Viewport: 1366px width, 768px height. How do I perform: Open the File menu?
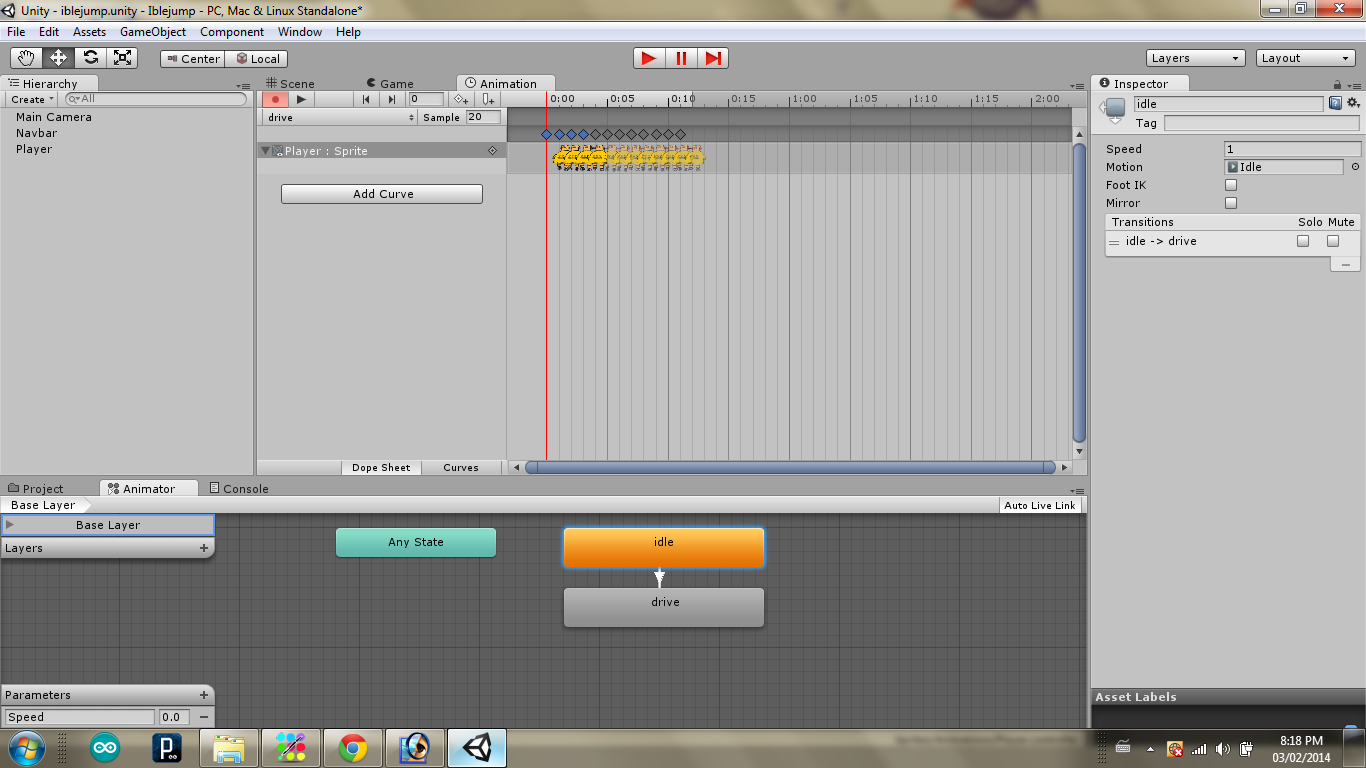click(16, 32)
